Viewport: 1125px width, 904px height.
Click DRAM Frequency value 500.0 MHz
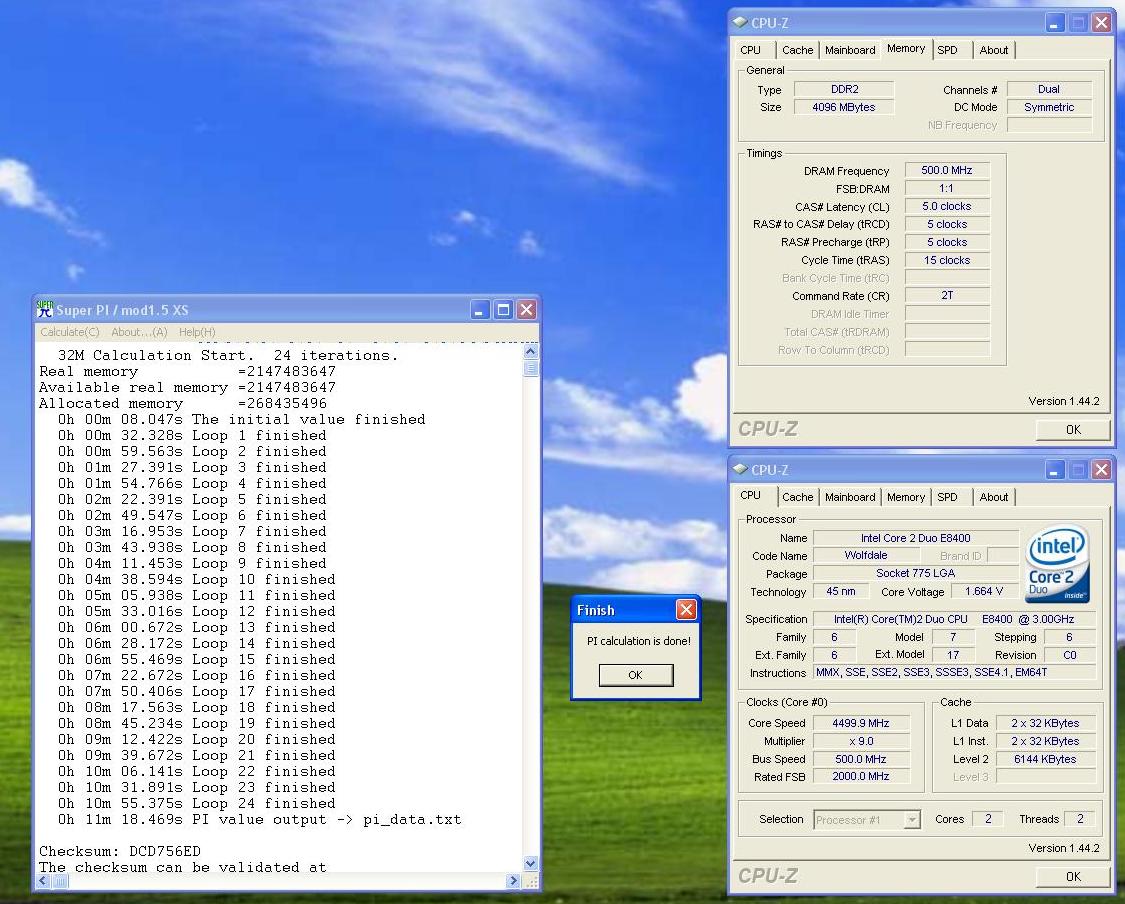[947, 171]
